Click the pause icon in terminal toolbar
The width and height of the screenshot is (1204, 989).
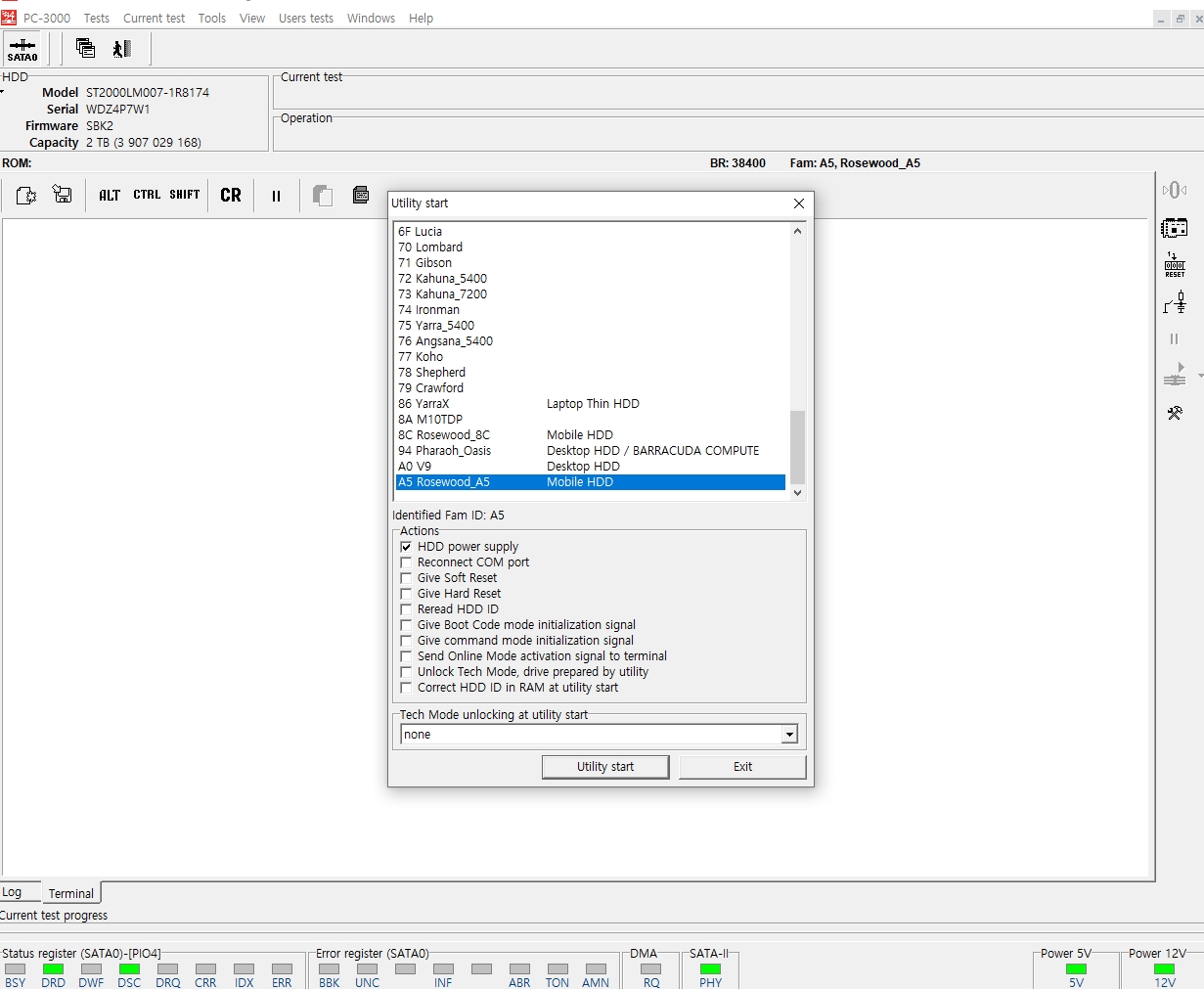click(276, 196)
